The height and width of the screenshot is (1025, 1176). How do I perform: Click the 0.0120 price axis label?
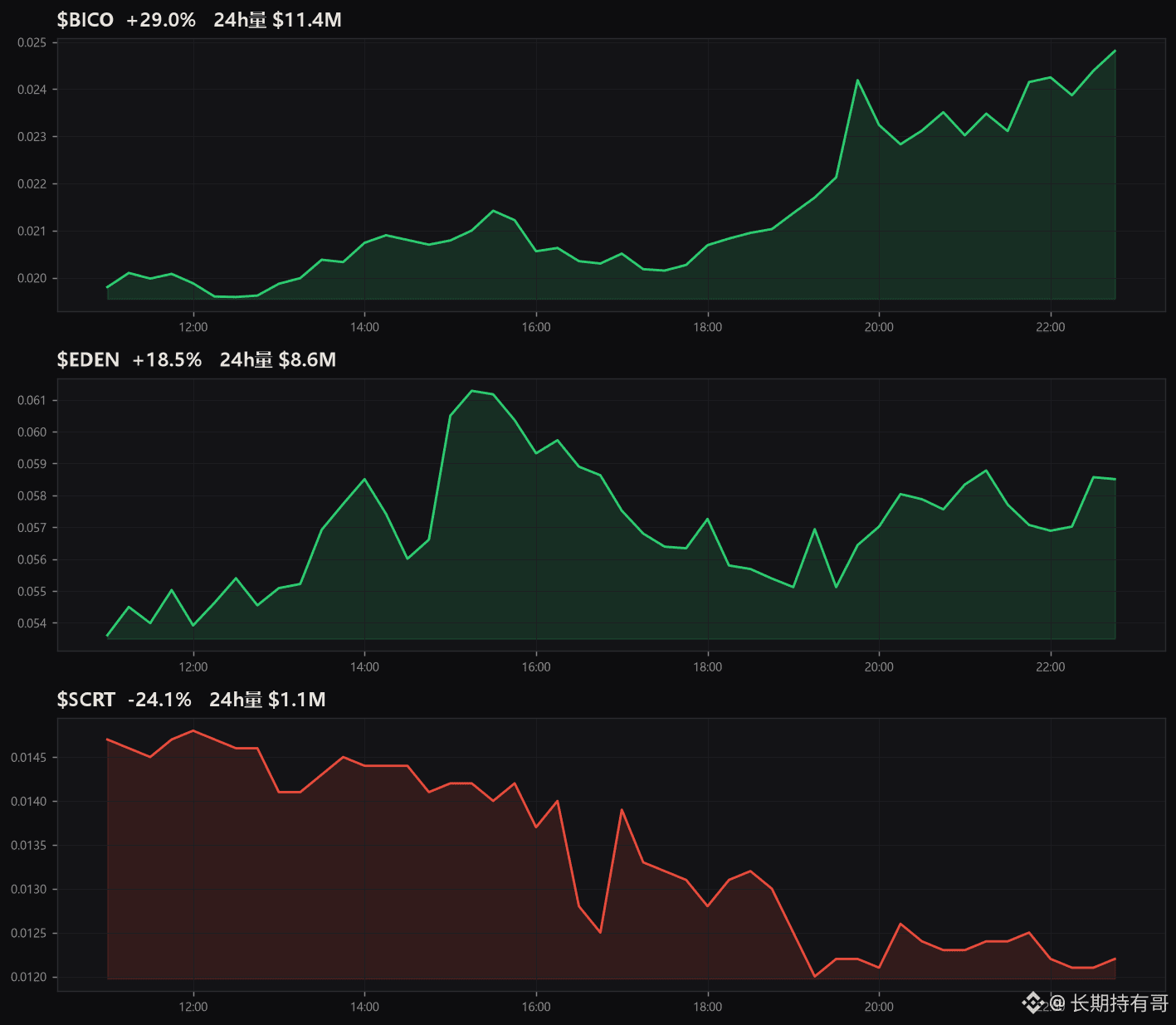(29, 977)
